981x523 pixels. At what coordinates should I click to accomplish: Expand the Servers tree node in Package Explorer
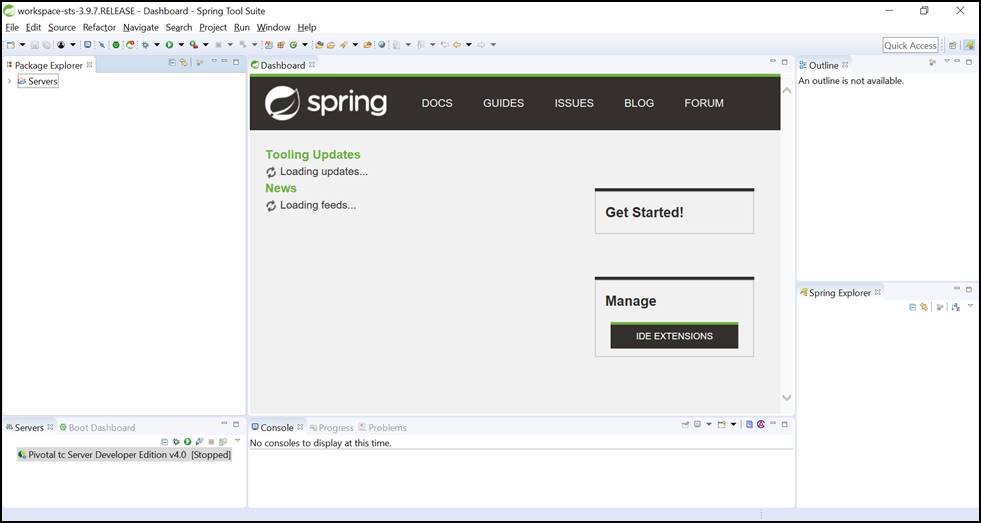click(9, 81)
